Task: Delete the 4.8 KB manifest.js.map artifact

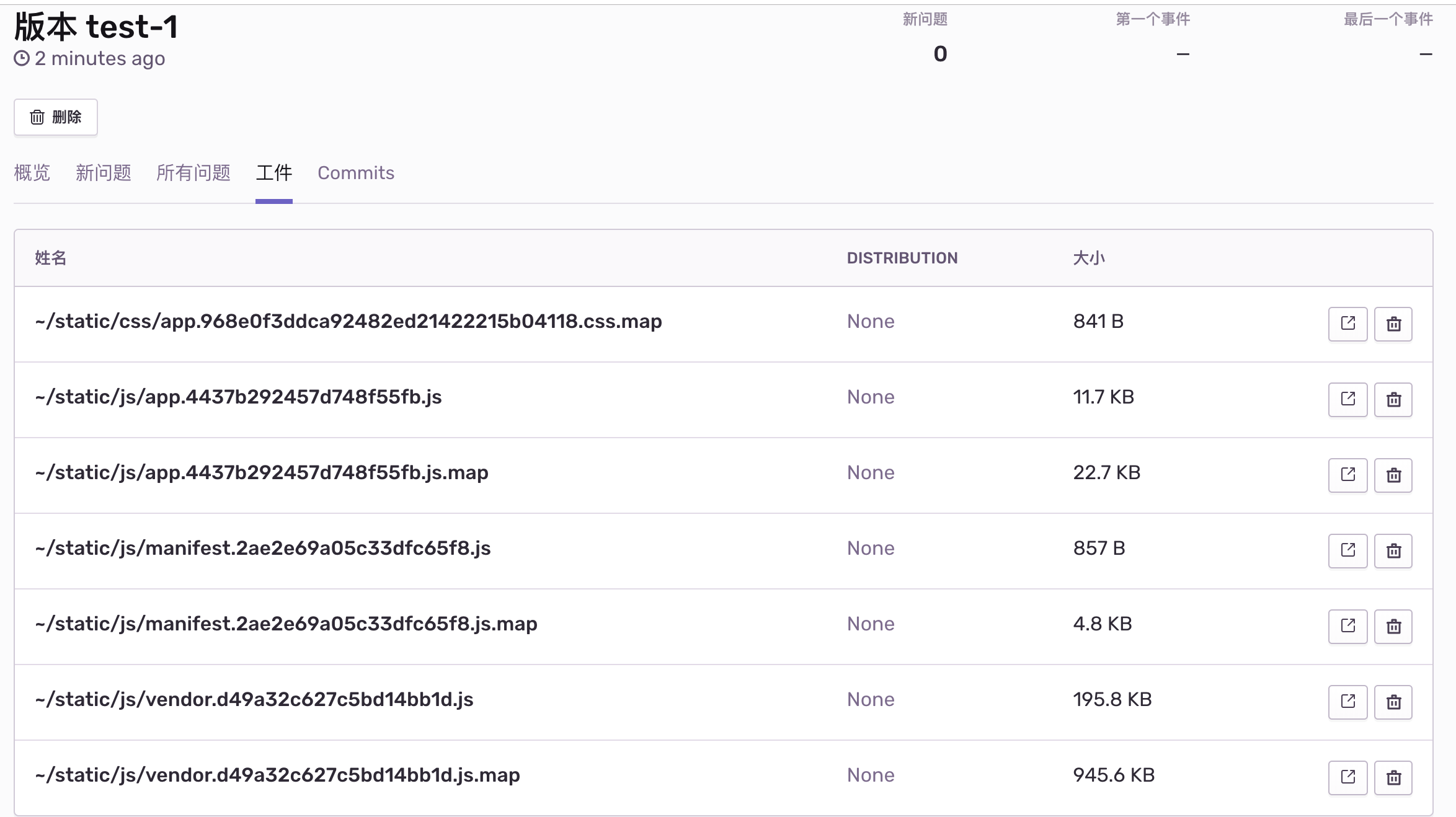Action: point(1393,626)
